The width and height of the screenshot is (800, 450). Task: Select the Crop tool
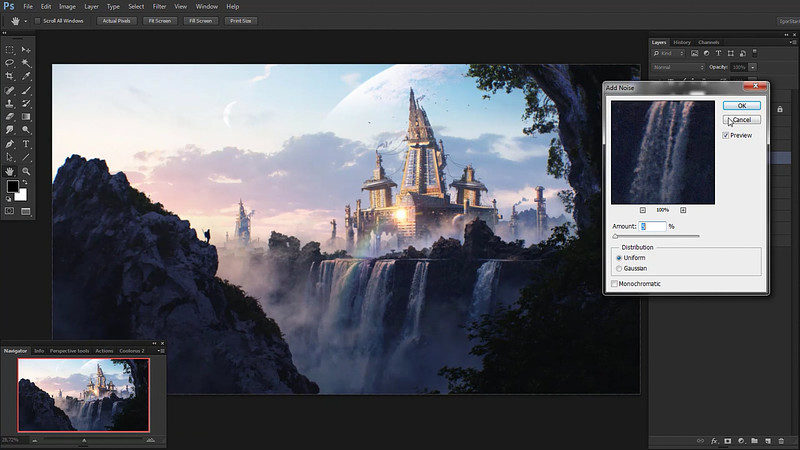pyautogui.click(x=10, y=76)
